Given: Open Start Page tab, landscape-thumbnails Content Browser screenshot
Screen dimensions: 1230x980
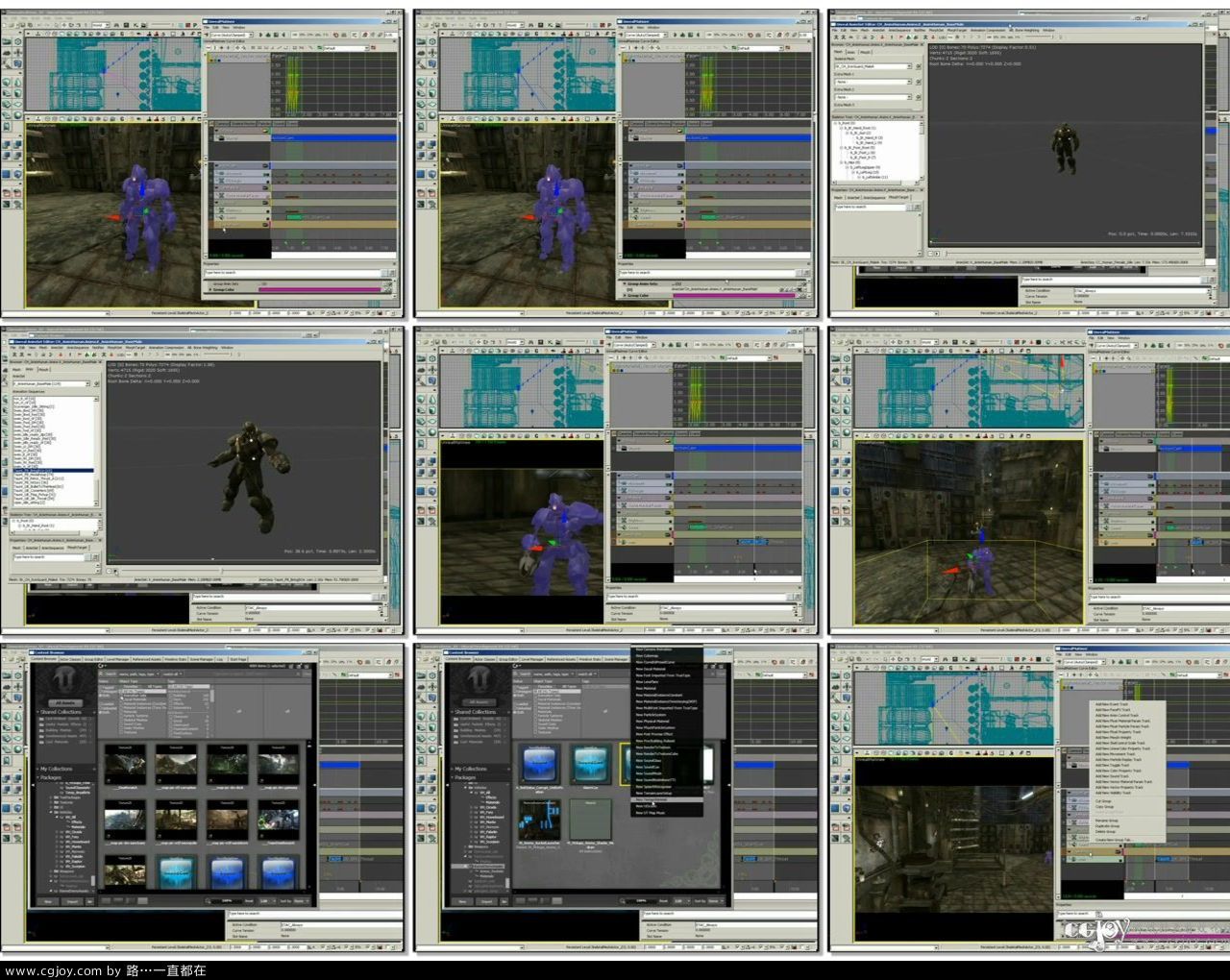Looking at the screenshot, I should point(238,658).
